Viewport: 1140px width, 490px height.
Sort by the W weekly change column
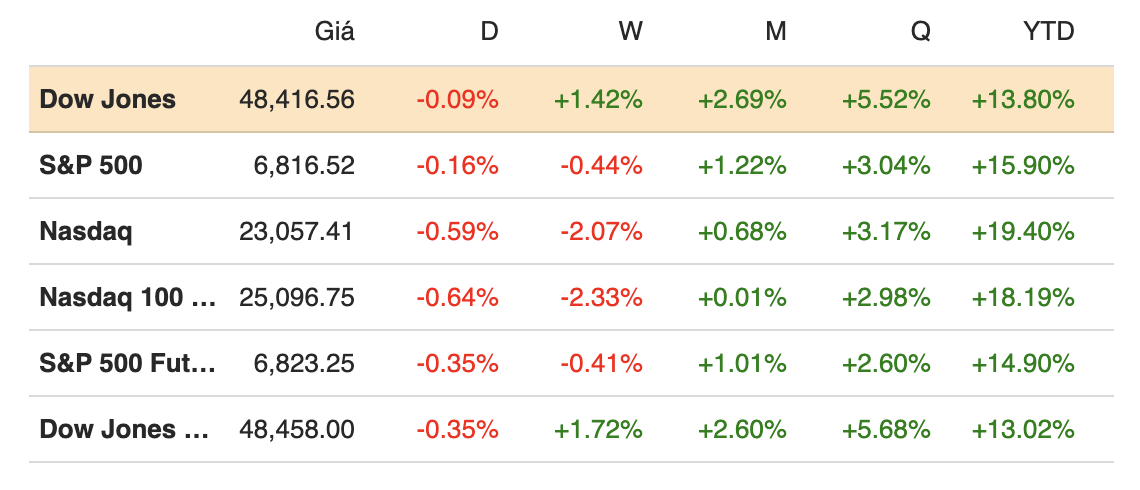pos(630,31)
